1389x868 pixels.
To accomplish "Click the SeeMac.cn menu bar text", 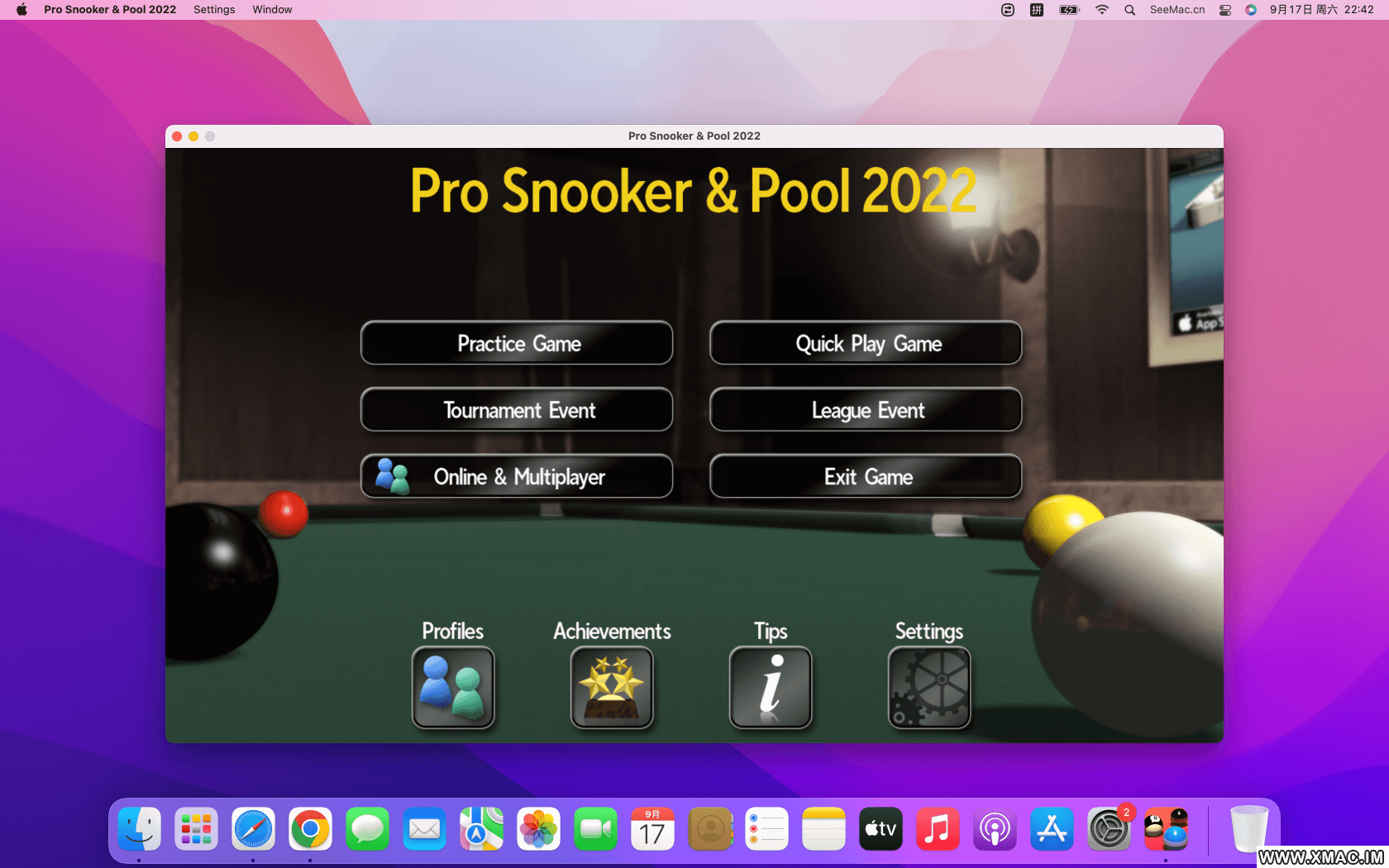I will (x=1177, y=10).
